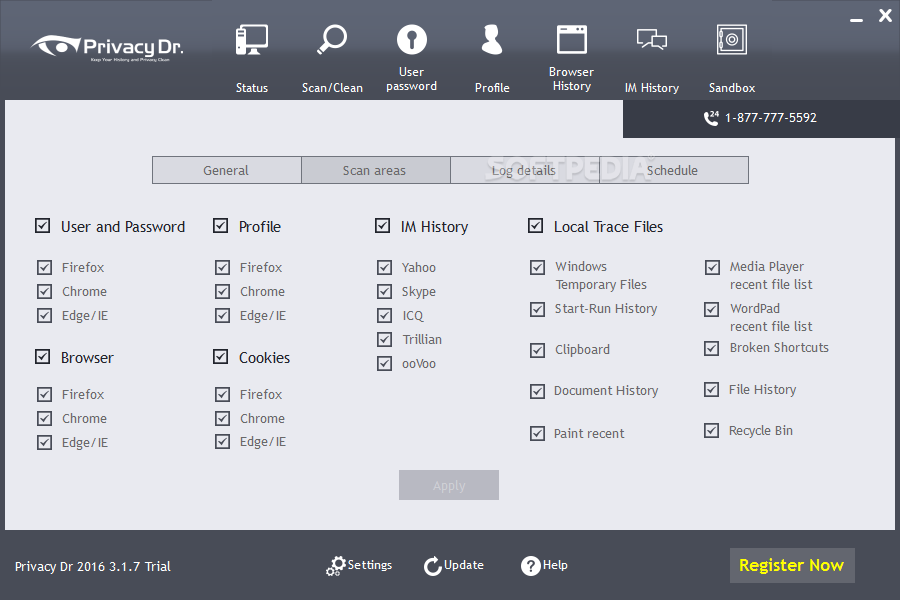900x600 pixels.
Task: Uncheck Edge/IE under Profile
Action: pos(222,316)
